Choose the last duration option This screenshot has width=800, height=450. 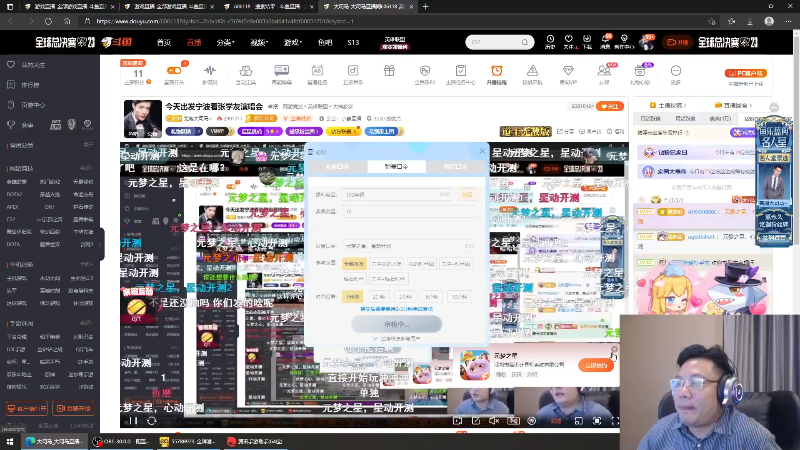point(459,297)
